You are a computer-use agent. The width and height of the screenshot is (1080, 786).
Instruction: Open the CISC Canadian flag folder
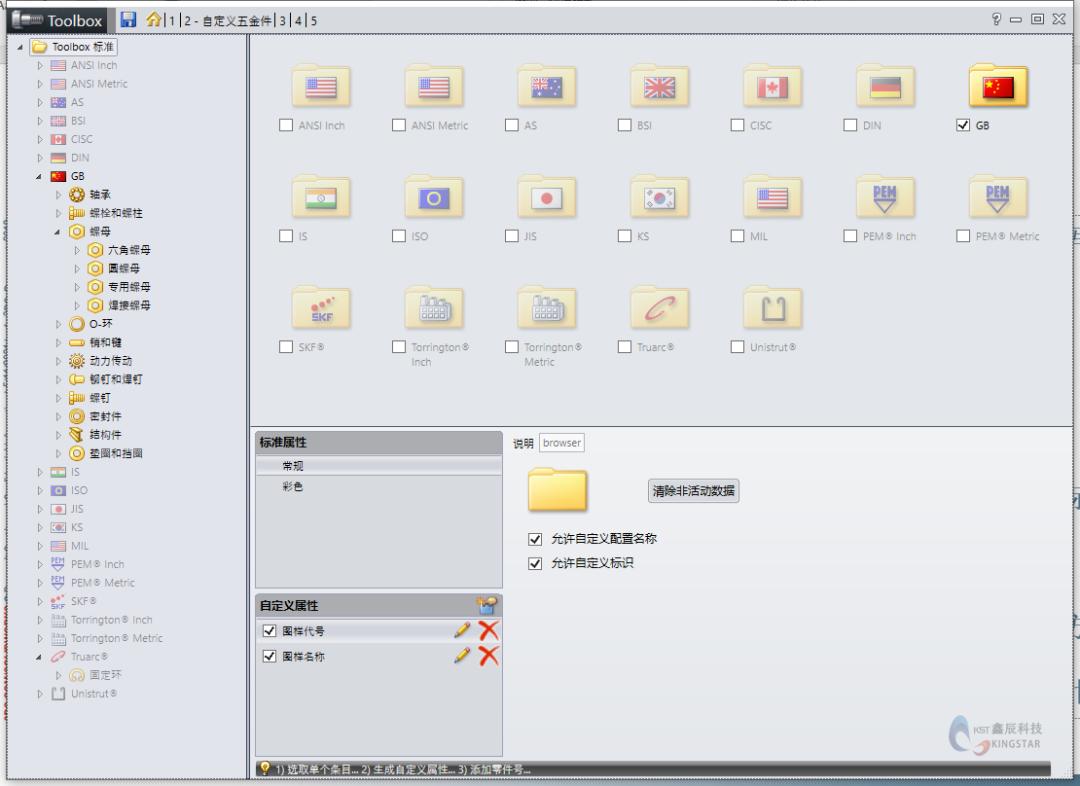[773, 86]
